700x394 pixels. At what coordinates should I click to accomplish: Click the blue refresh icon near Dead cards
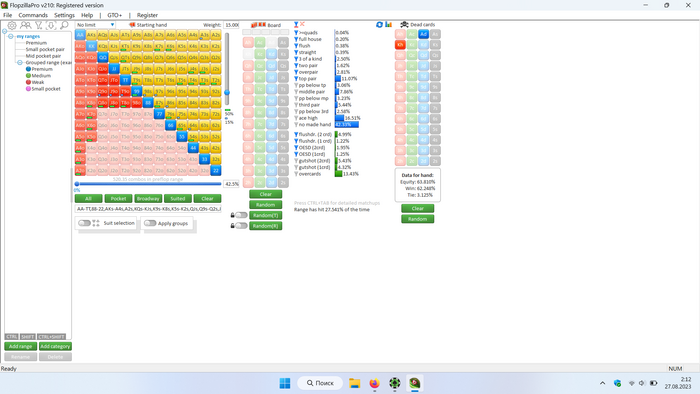pyautogui.click(x=379, y=25)
